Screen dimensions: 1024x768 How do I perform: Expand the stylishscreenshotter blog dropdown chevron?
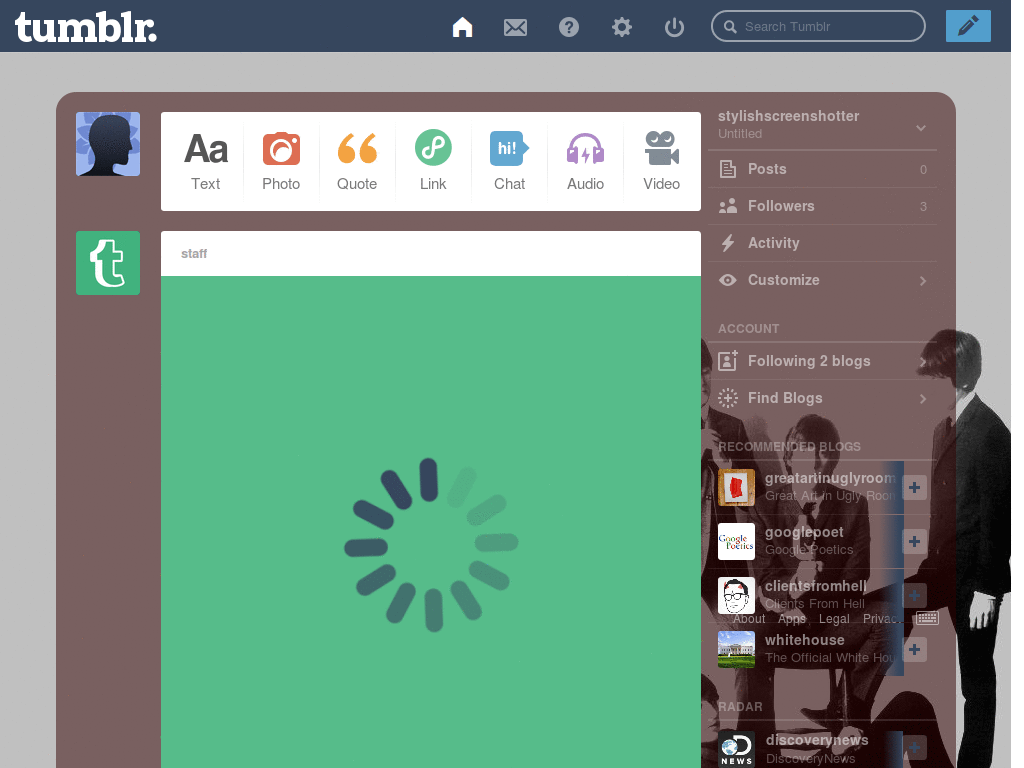[921, 127]
